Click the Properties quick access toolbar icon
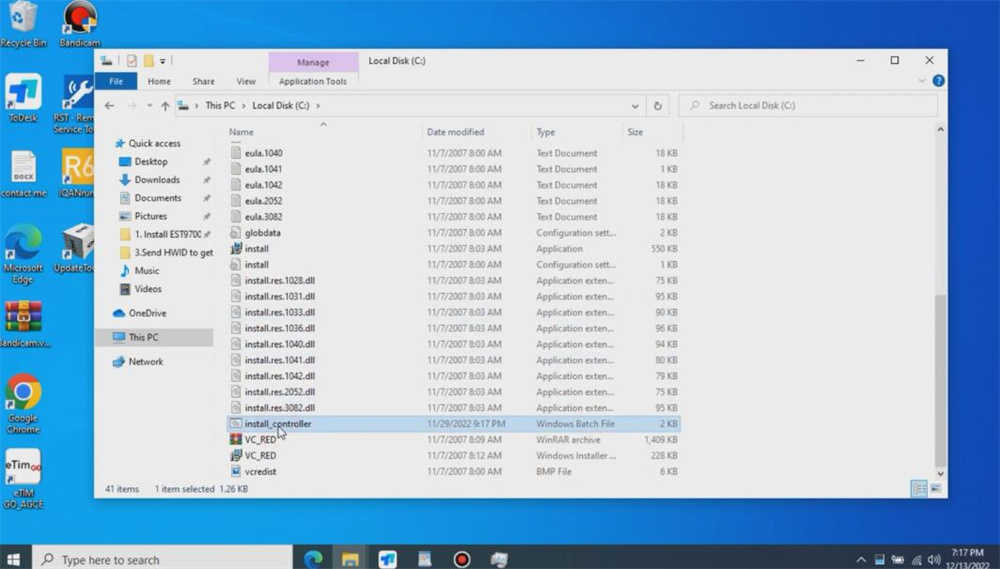The image size is (1000, 569). [x=131, y=61]
